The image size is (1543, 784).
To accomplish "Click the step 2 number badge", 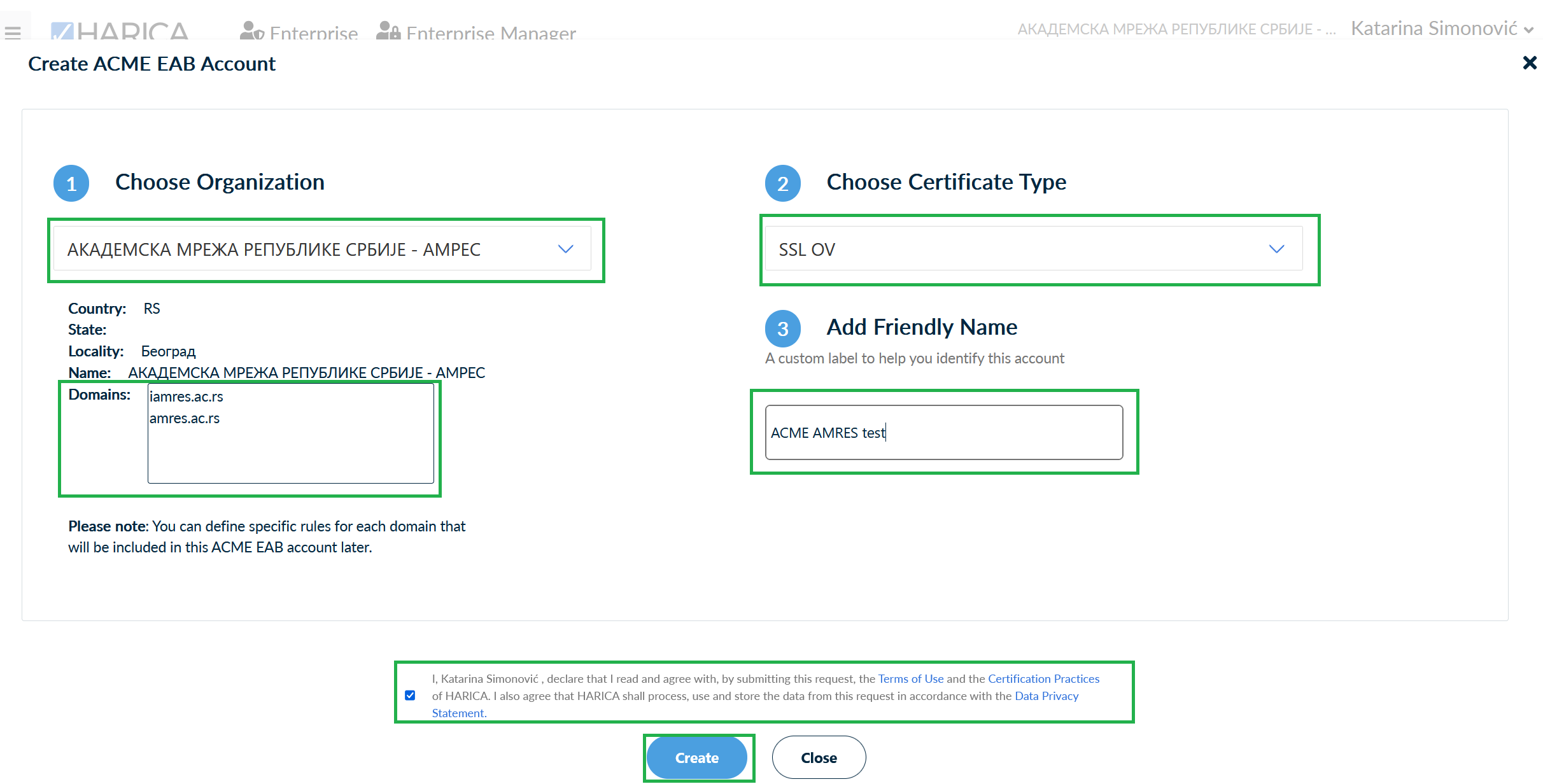I will click(782, 184).
